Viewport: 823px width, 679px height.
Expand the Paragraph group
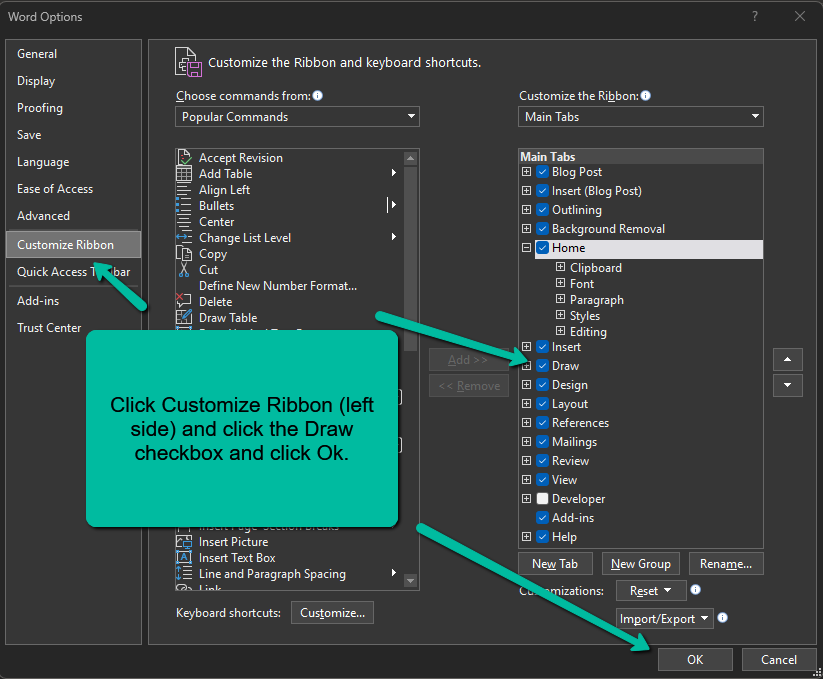tap(561, 299)
